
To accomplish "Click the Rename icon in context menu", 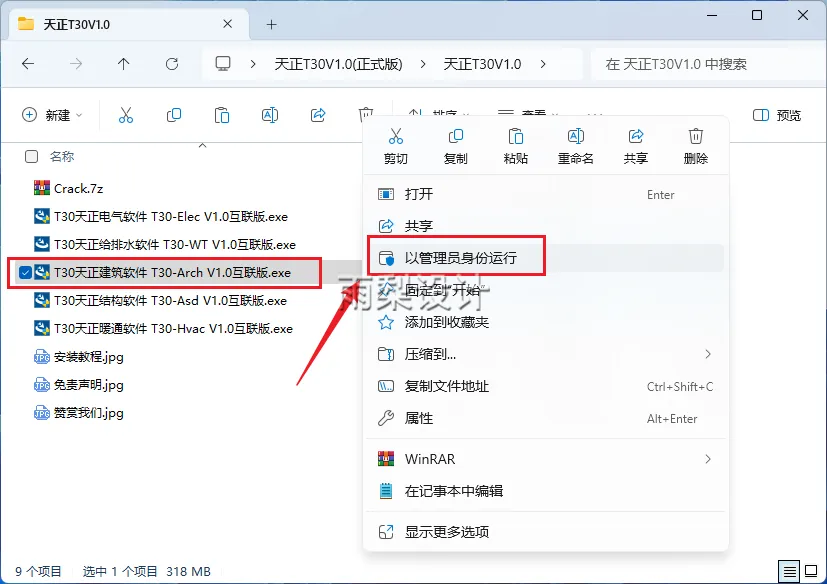I will (575, 136).
